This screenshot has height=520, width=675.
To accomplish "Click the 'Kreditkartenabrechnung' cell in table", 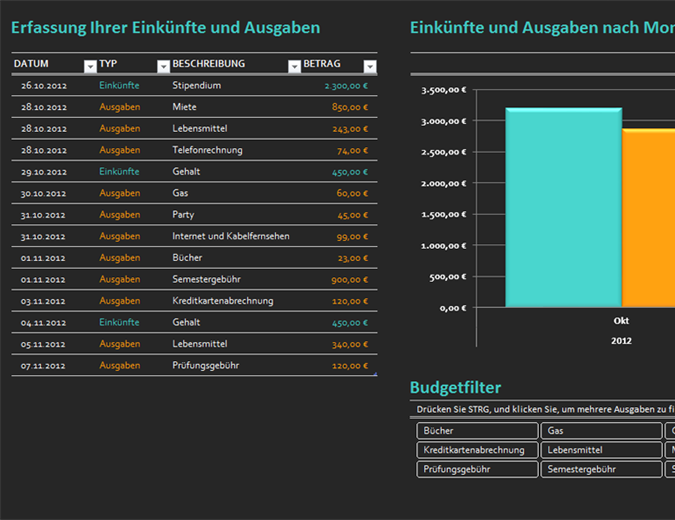I will click(x=223, y=300).
